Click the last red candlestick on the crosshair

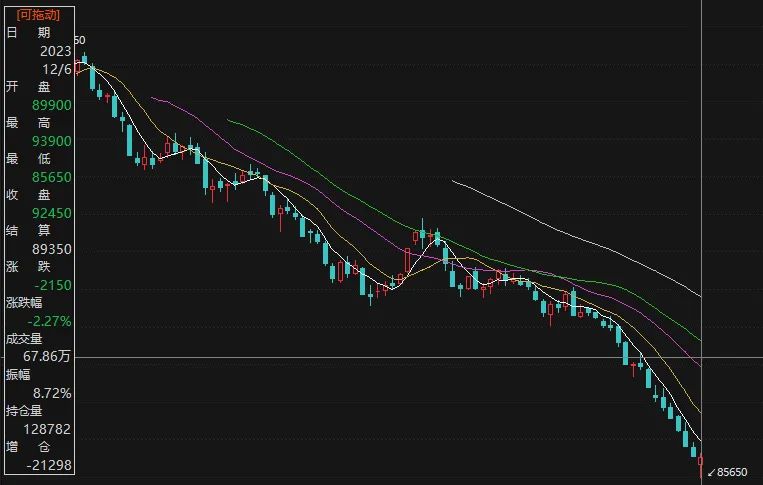701,466
